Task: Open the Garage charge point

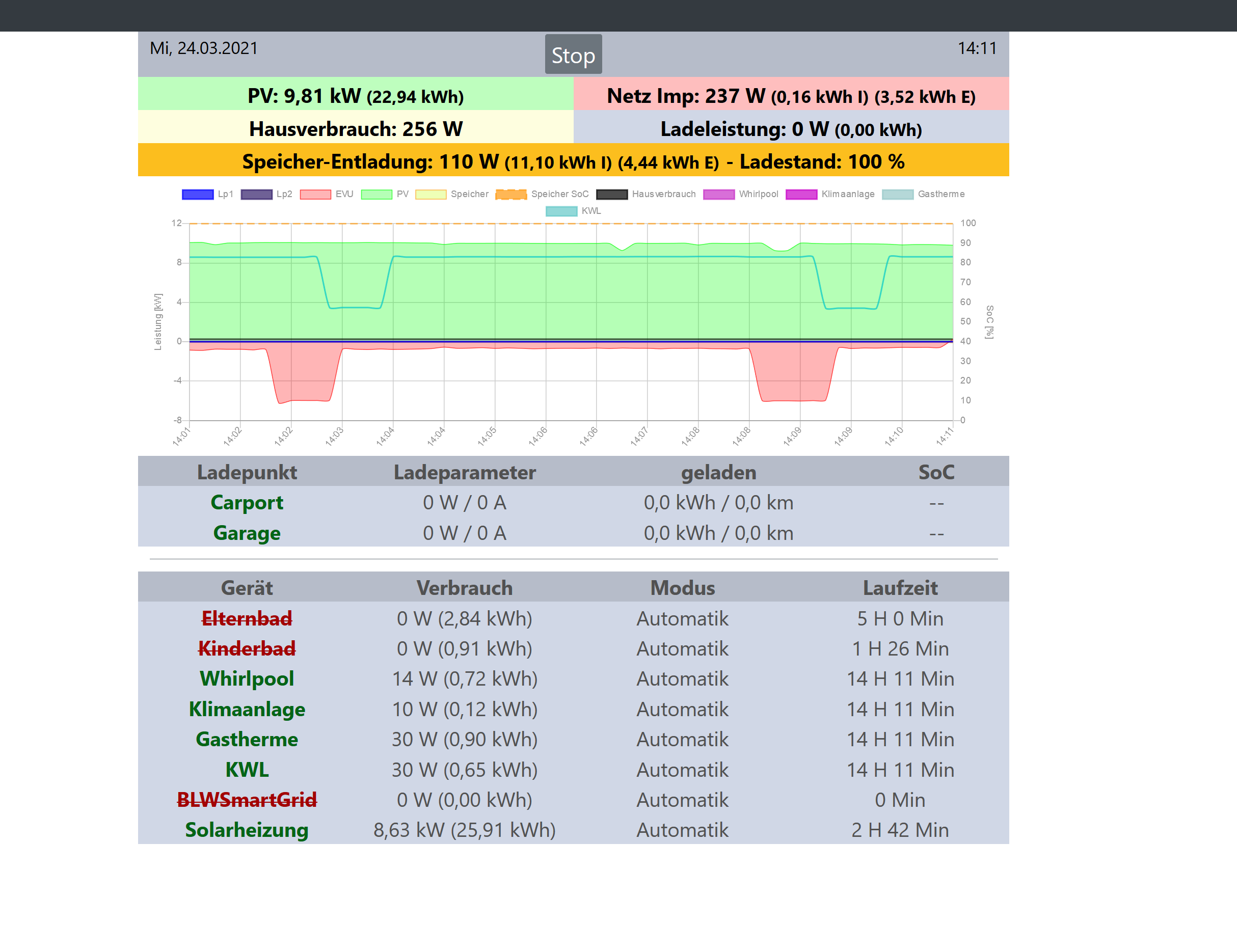Action: (247, 533)
